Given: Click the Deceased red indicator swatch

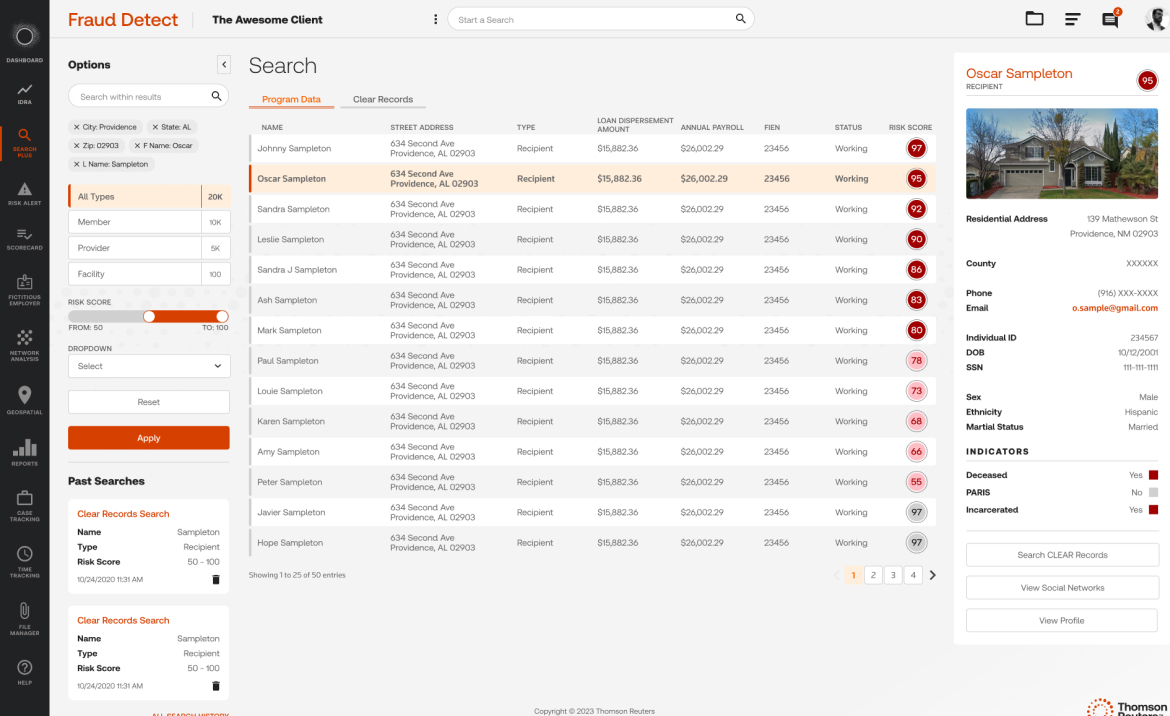Looking at the screenshot, I should pyautogui.click(x=1154, y=475).
